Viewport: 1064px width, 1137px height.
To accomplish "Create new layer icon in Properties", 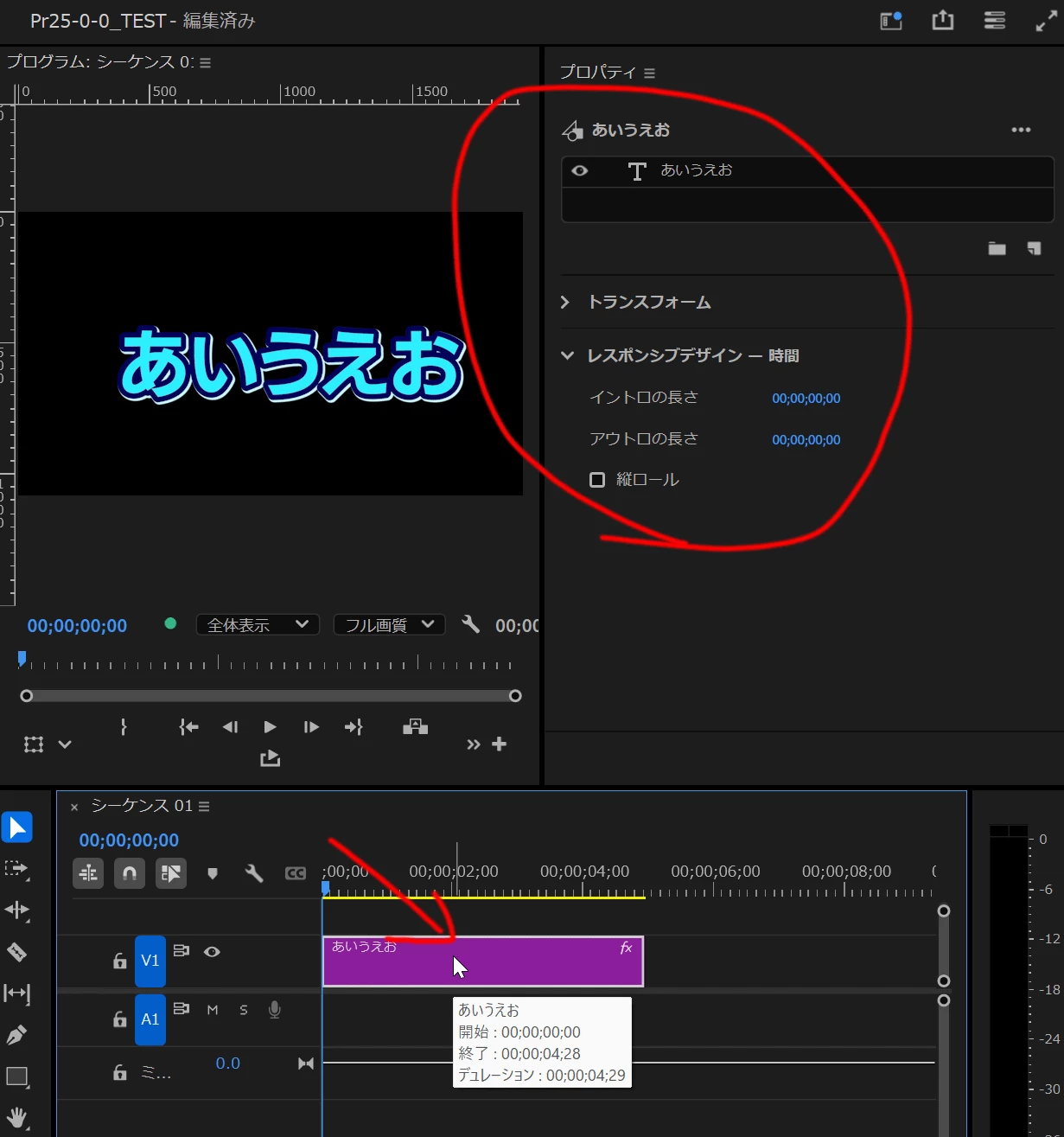I will [x=1034, y=249].
